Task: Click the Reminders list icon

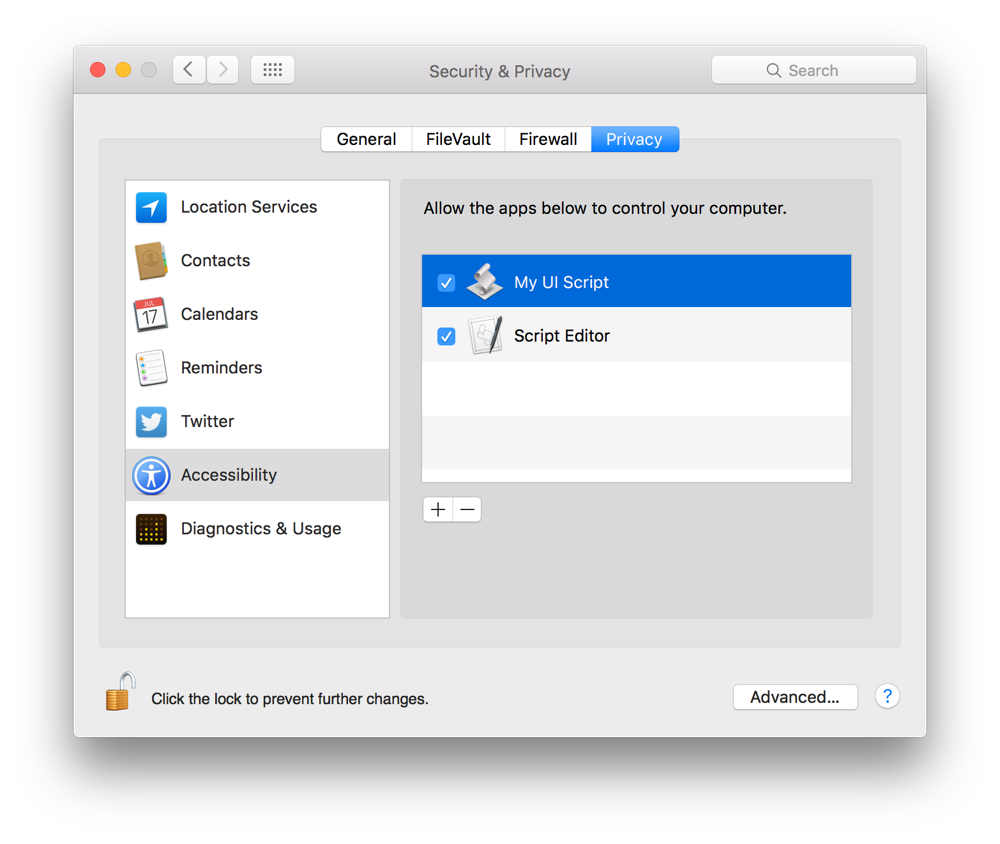Action: [151, 367]
